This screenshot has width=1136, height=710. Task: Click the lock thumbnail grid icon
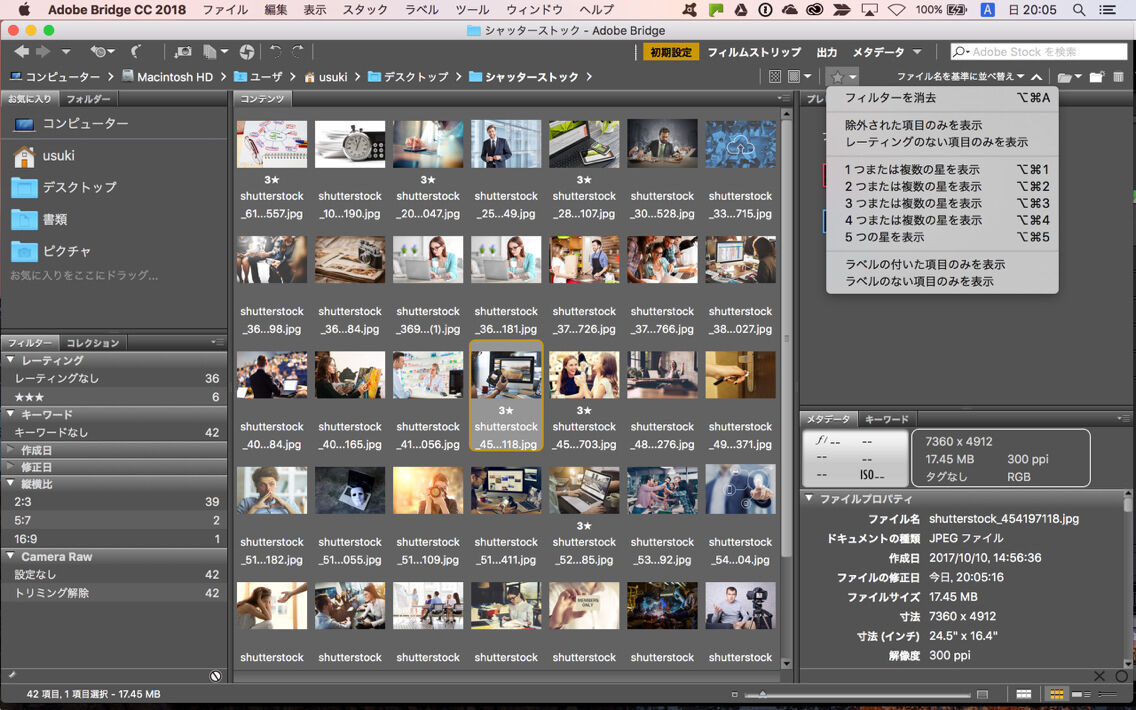click(x=1024, y=694)
